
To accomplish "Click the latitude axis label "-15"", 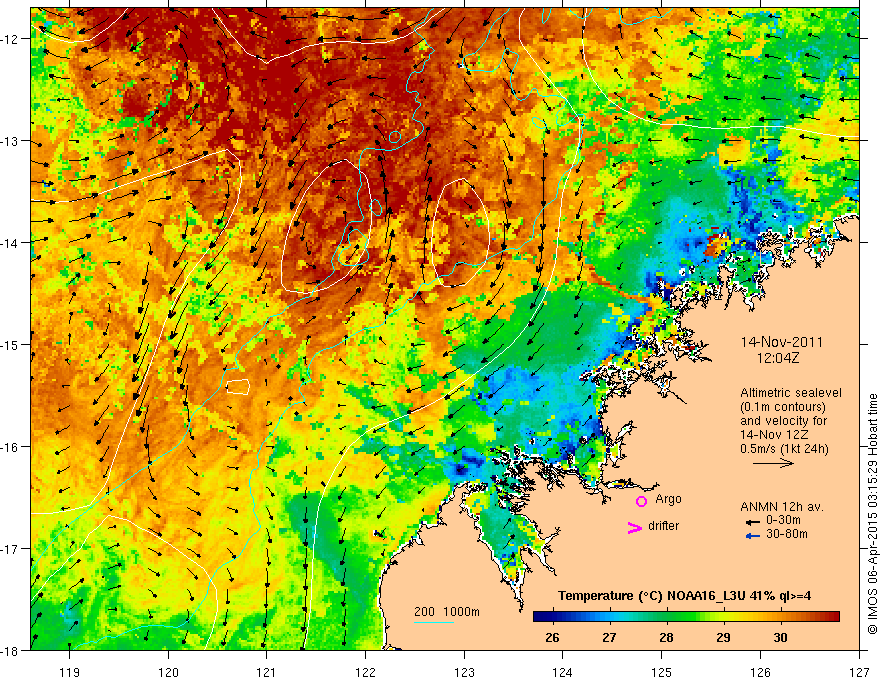I will (10, 344).
